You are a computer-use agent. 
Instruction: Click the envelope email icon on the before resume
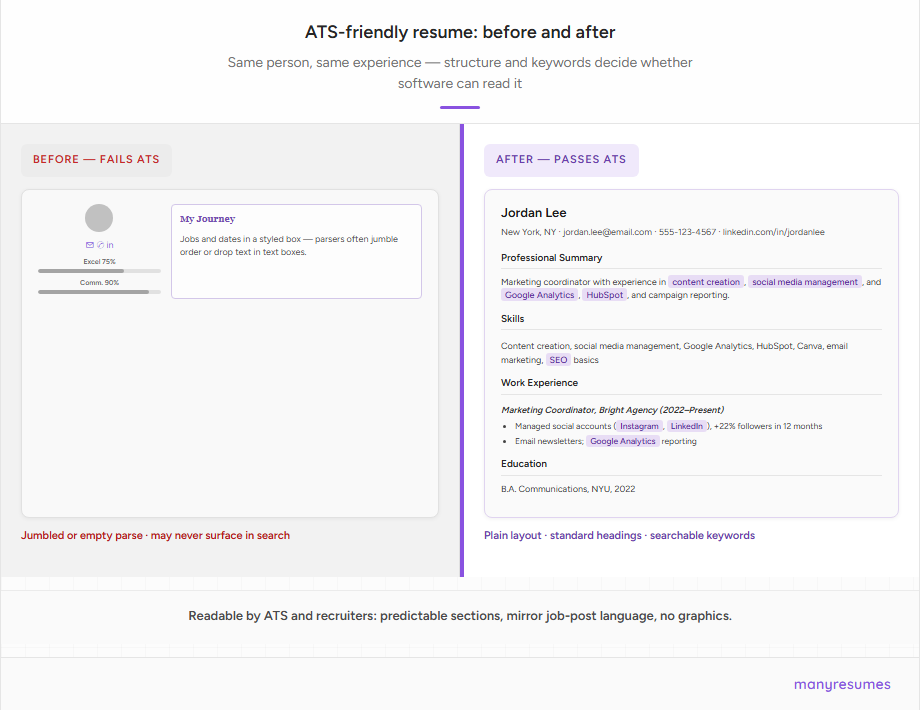tap(89, 244)
